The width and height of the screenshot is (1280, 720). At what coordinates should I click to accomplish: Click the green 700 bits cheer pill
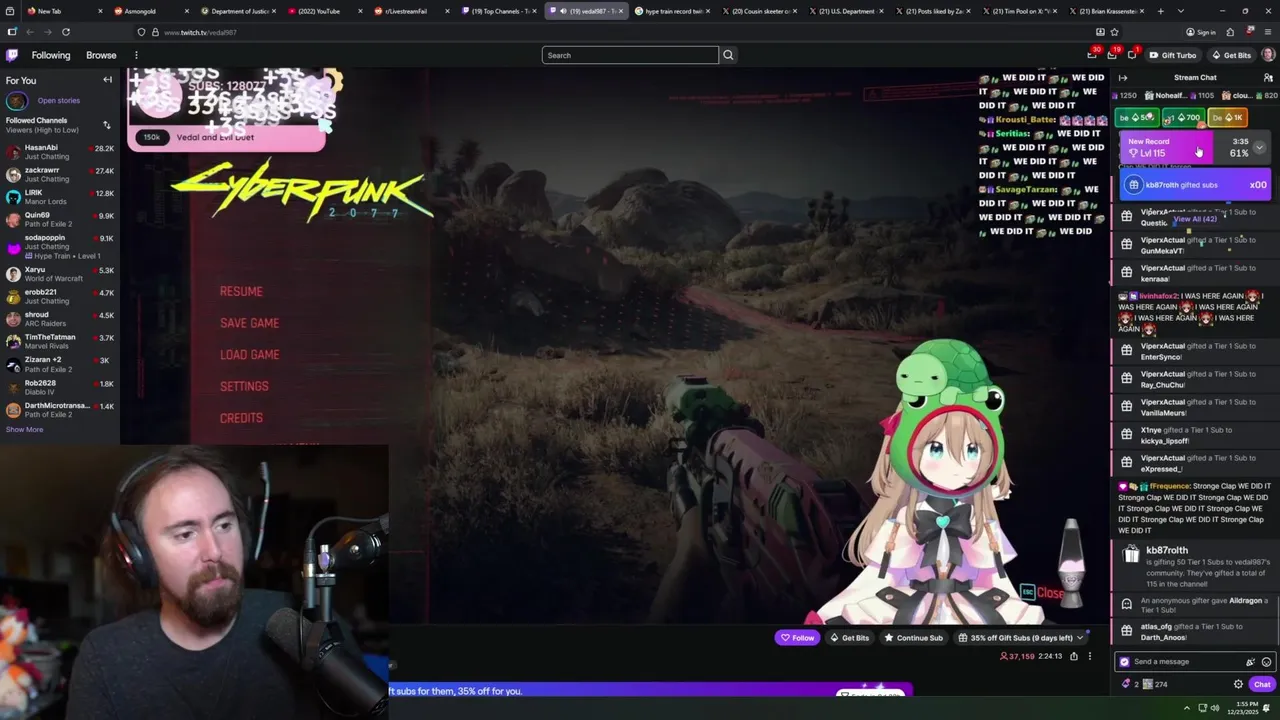click(1183, 118)
